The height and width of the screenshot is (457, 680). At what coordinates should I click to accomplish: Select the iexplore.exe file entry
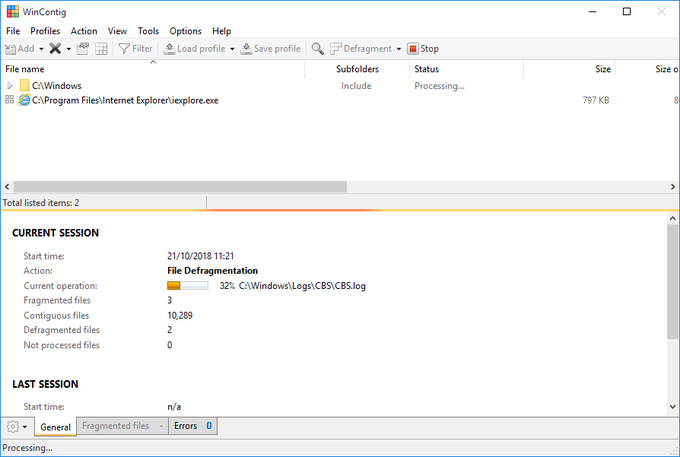coord(125,101)
